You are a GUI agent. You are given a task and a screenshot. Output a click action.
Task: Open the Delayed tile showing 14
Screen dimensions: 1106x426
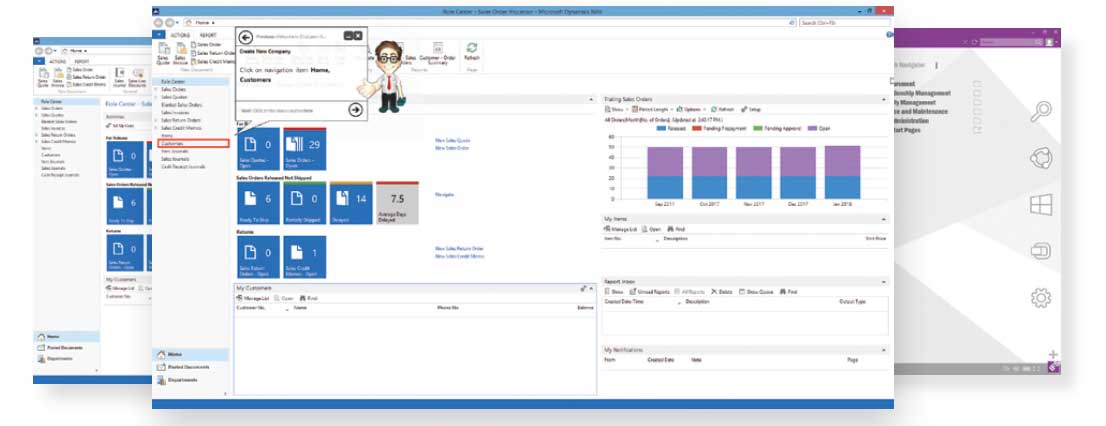(x=351, y=203)
